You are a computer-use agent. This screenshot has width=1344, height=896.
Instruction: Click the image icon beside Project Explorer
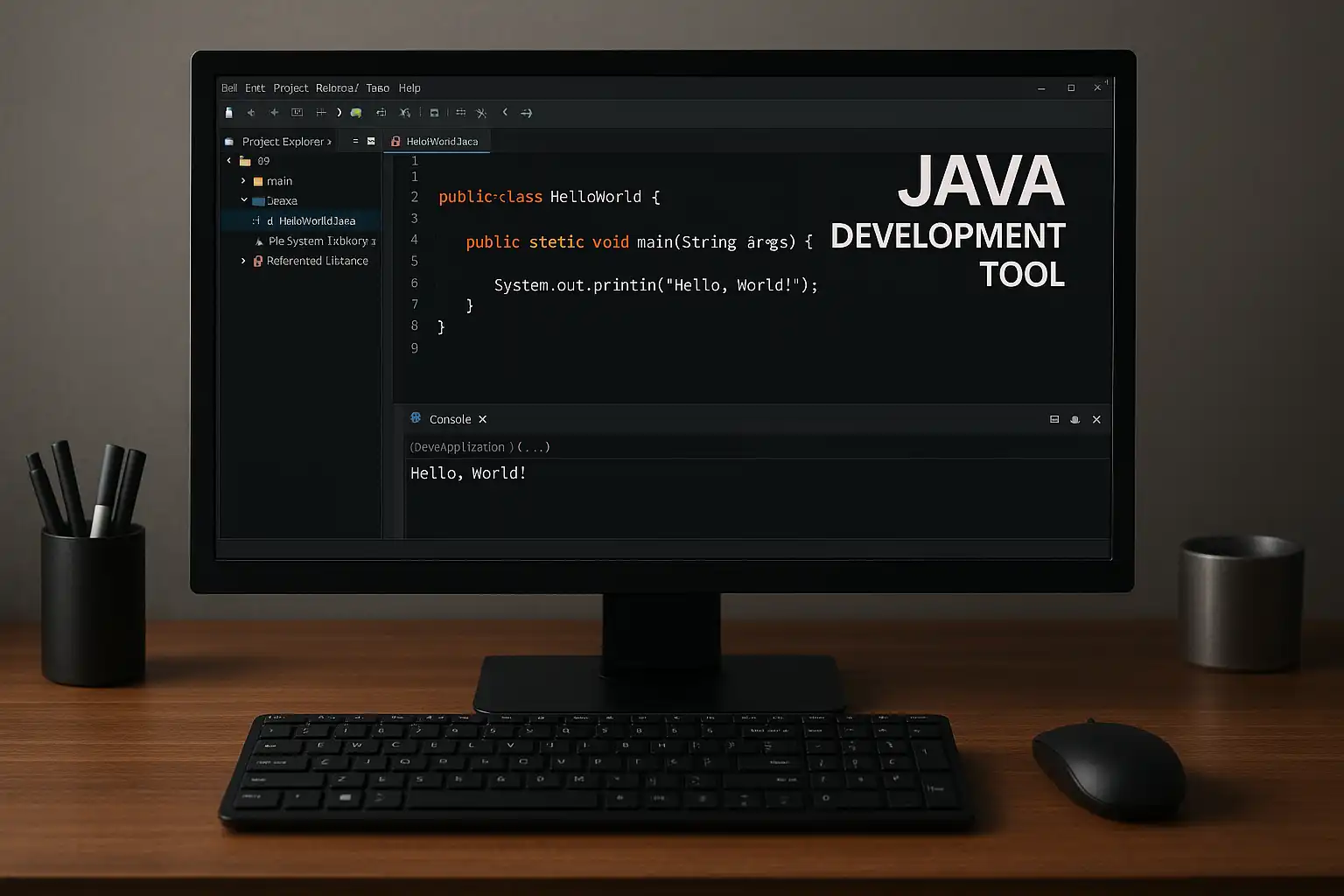tap(371, 141)
